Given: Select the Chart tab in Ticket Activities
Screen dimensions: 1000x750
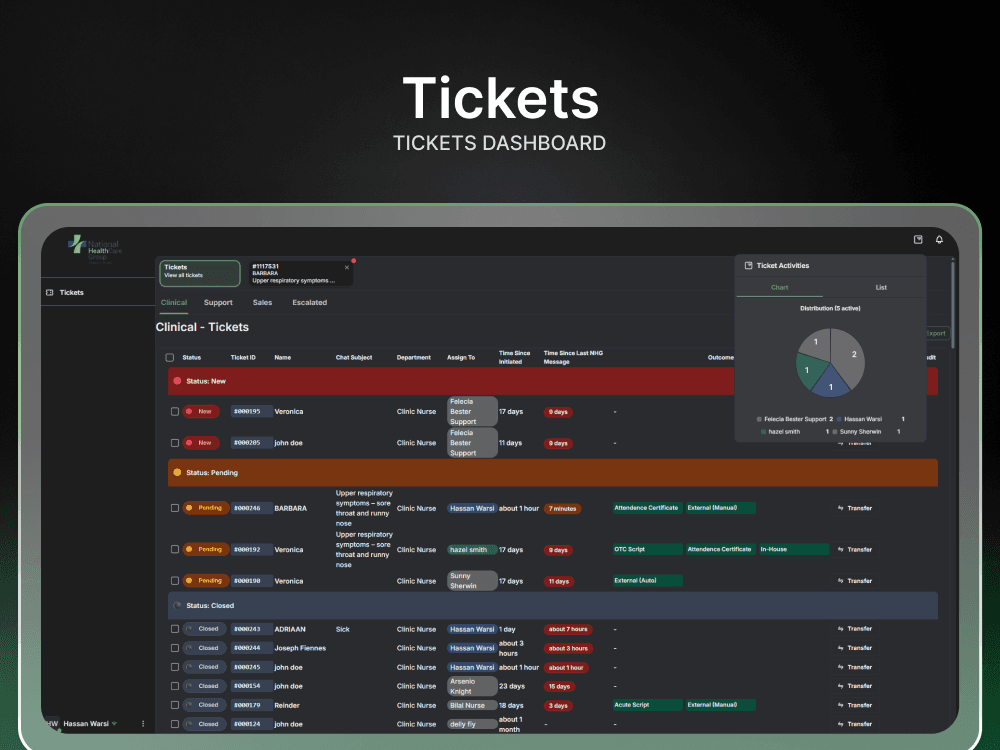Looking at the screenshot, I should [779, 288].
